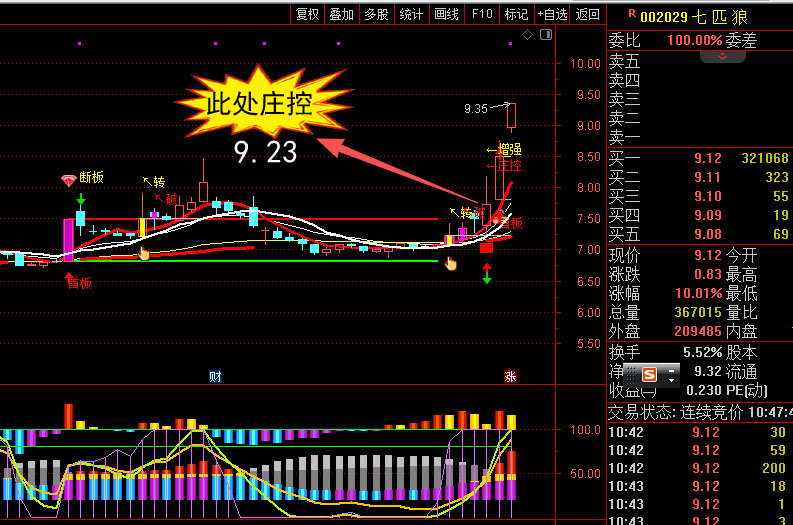Screen dimensions: 793x525
Task: Collapse Sogou toolbar with the minus button
Action: pos(671,368)
